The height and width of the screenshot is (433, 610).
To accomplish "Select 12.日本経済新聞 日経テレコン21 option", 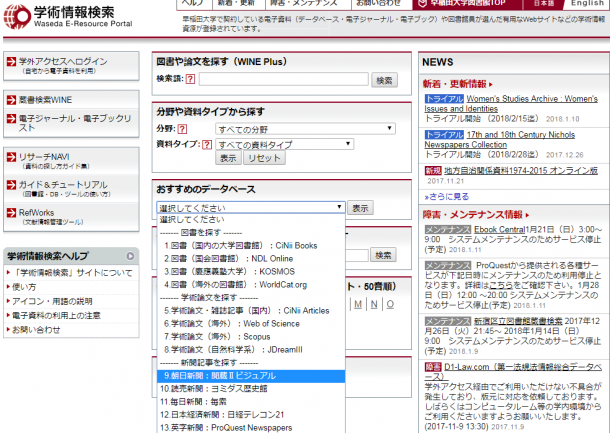I will [x=251, y=415].
